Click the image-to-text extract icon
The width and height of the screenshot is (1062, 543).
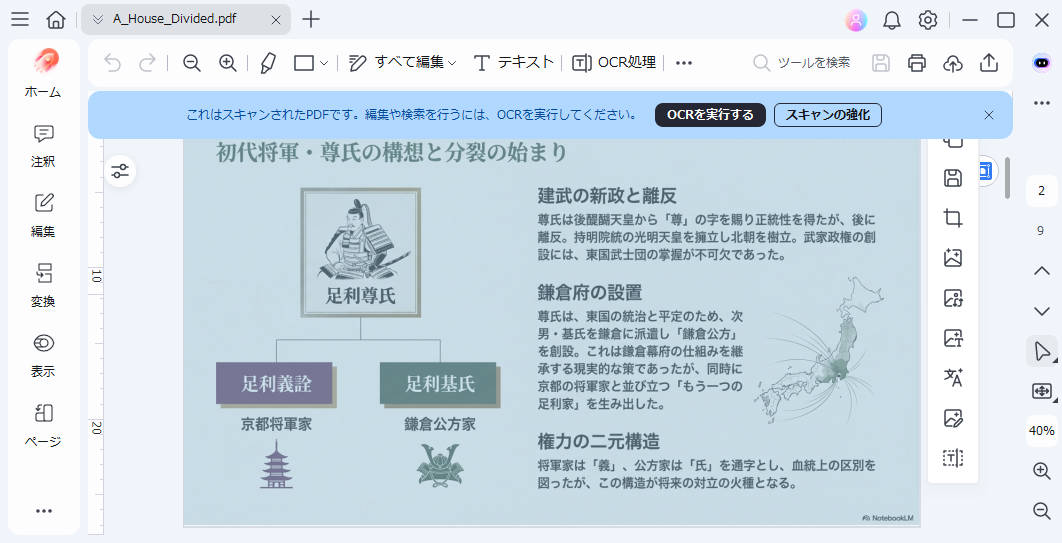click(953, 338)
